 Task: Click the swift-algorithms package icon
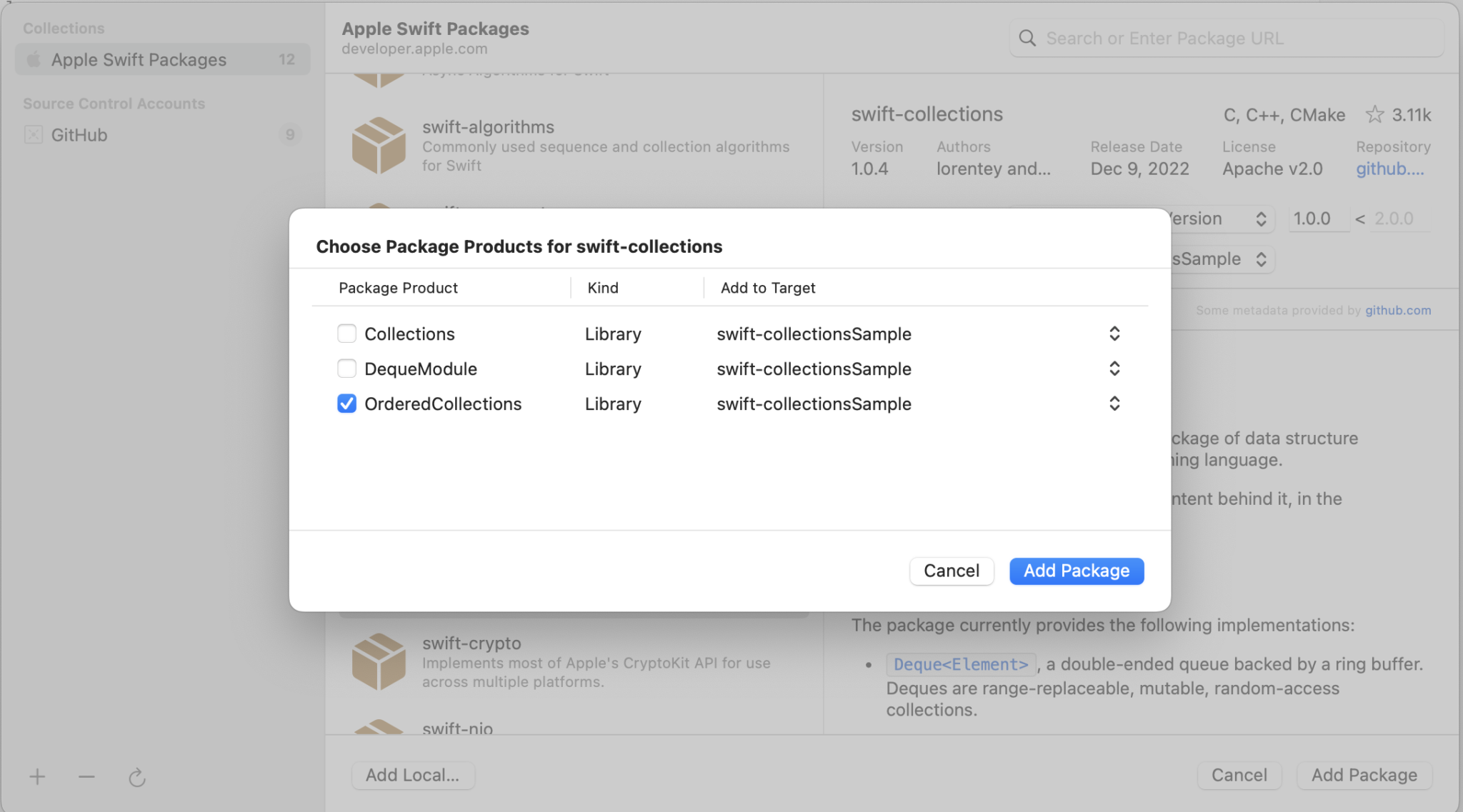pos(379,144)
